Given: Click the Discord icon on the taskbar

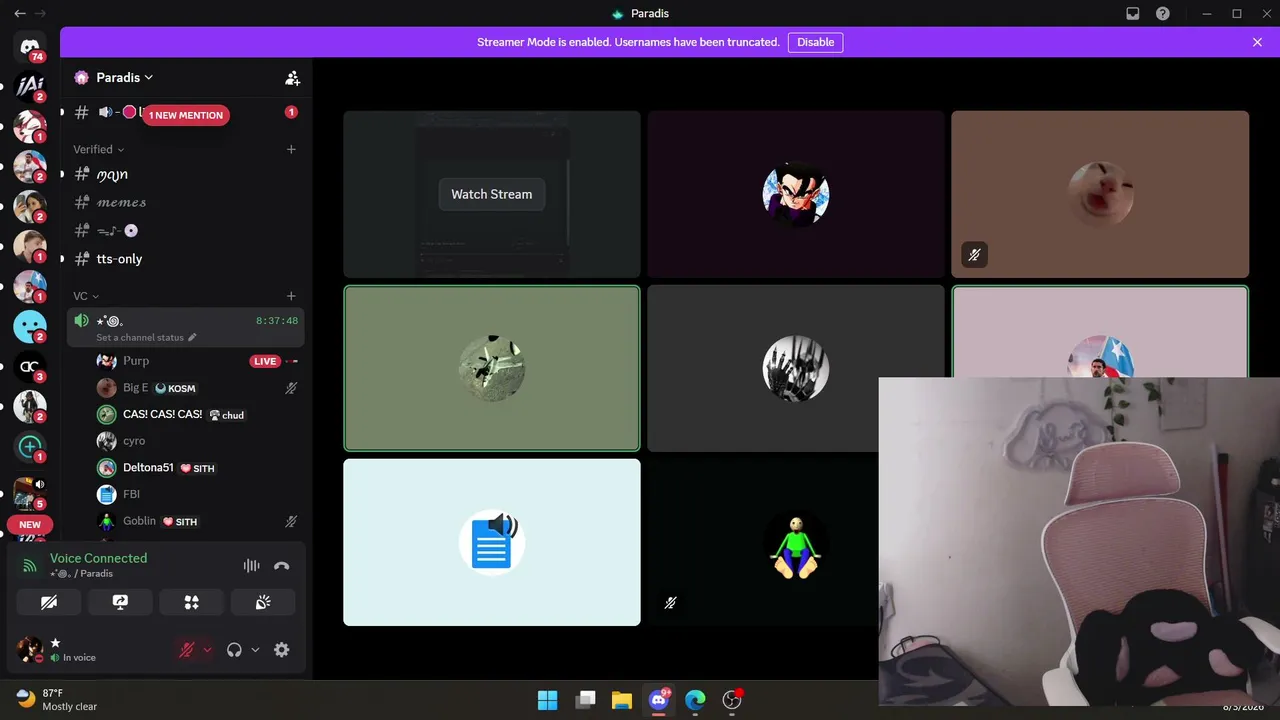Looking at the screenshot, I should pos(659,700).
